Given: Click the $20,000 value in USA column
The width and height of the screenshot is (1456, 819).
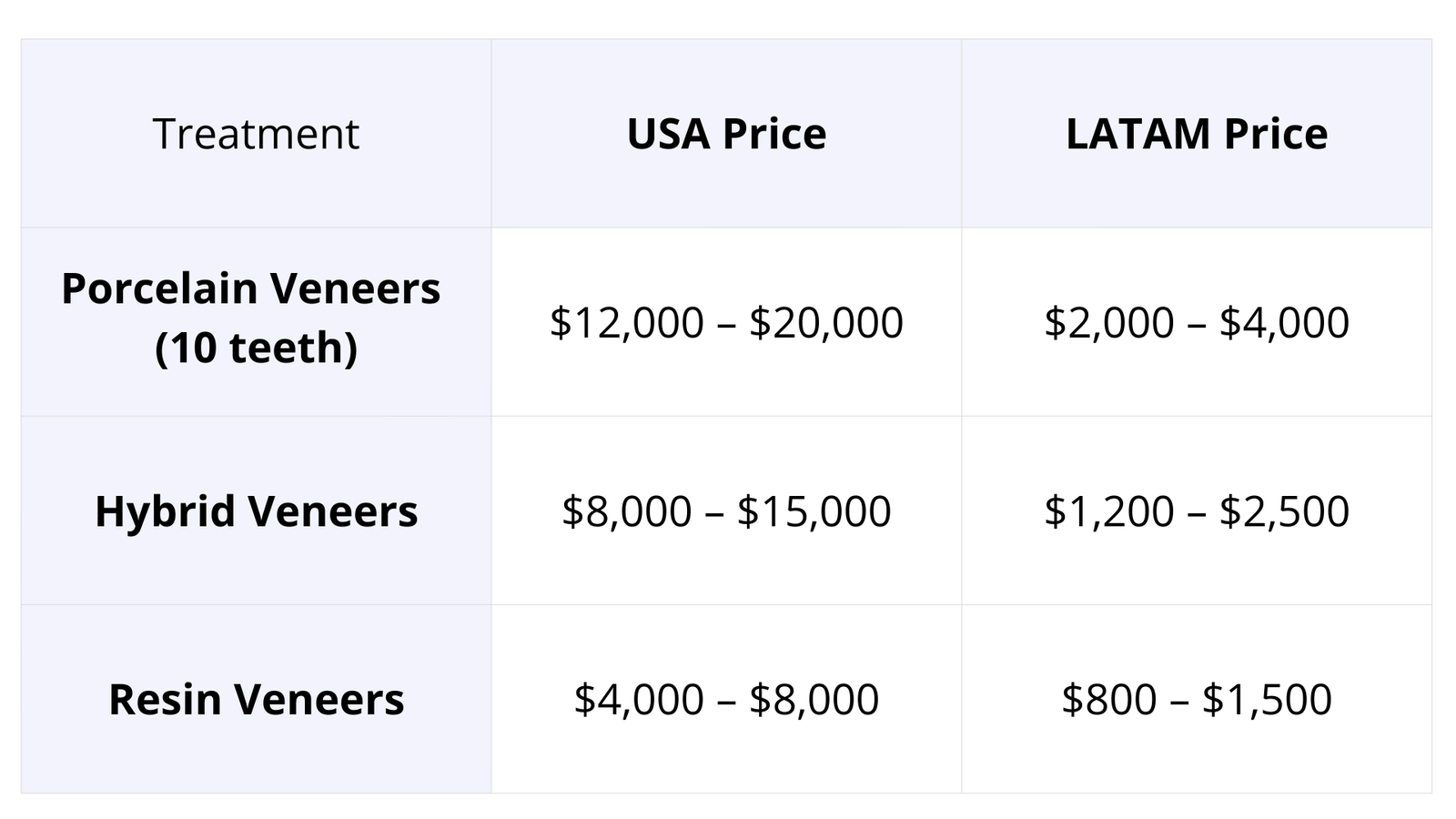Looking at the screenshot, I should point(825,322).
